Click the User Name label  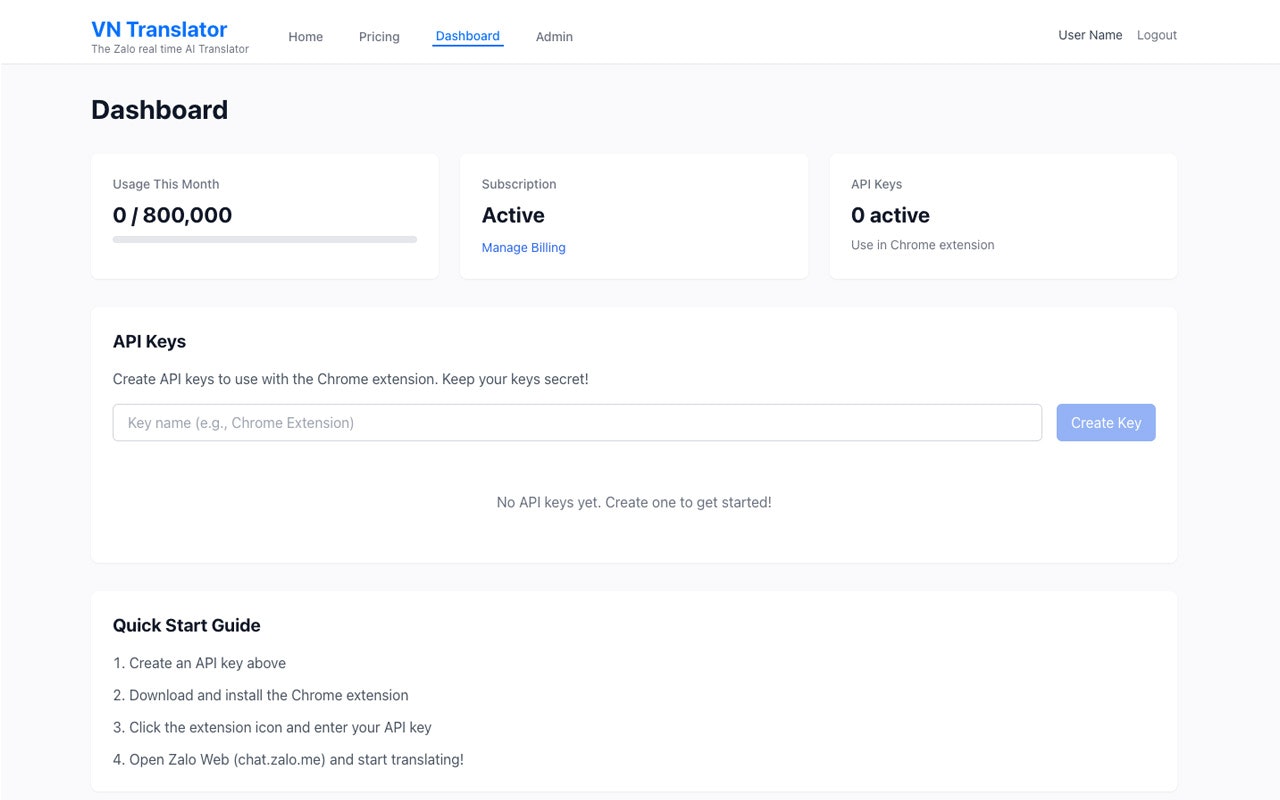pos(1090,34)
